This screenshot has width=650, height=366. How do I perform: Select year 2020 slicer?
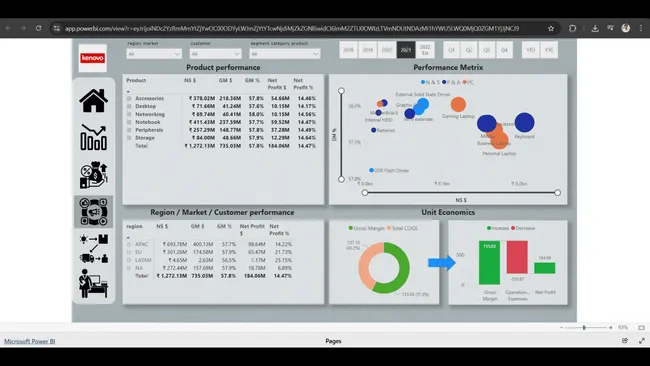[387, 50]
